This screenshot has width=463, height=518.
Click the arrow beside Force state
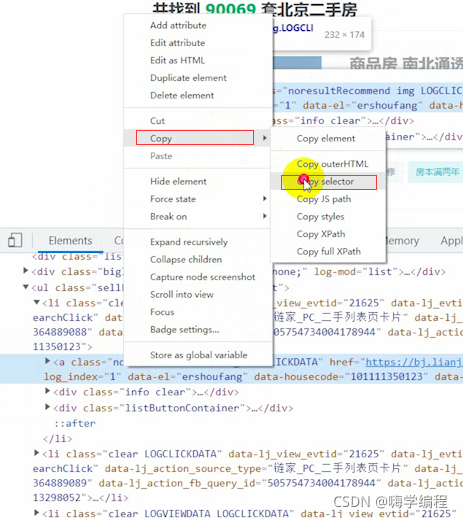[265, 199]
